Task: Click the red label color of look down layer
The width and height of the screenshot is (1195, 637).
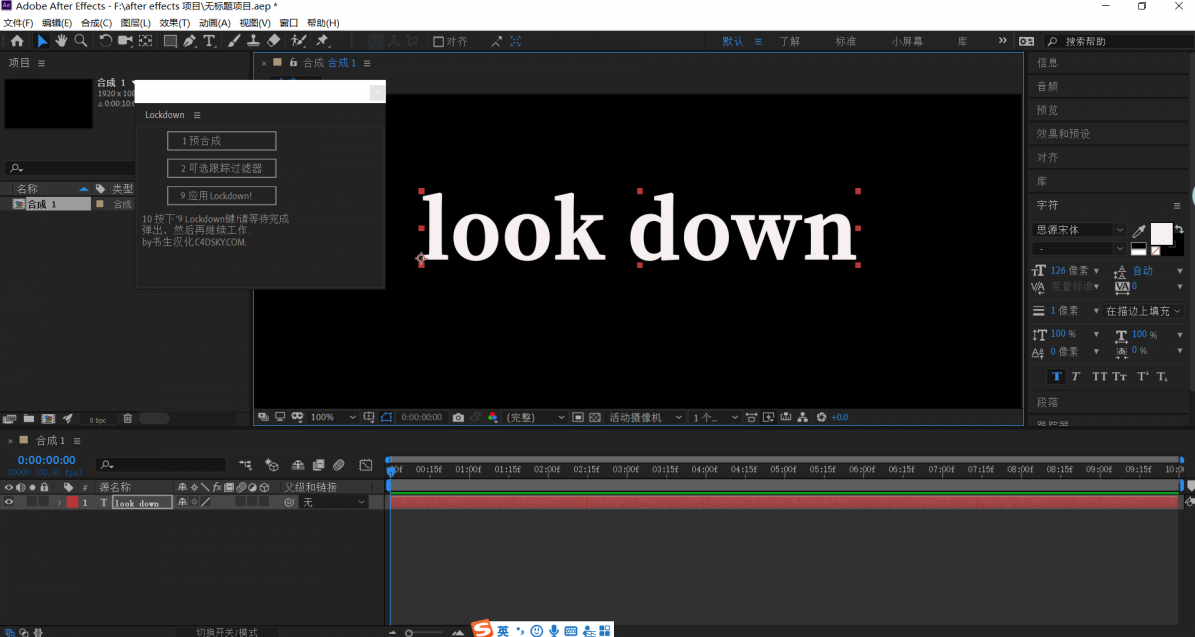Action: pos(72,502)
